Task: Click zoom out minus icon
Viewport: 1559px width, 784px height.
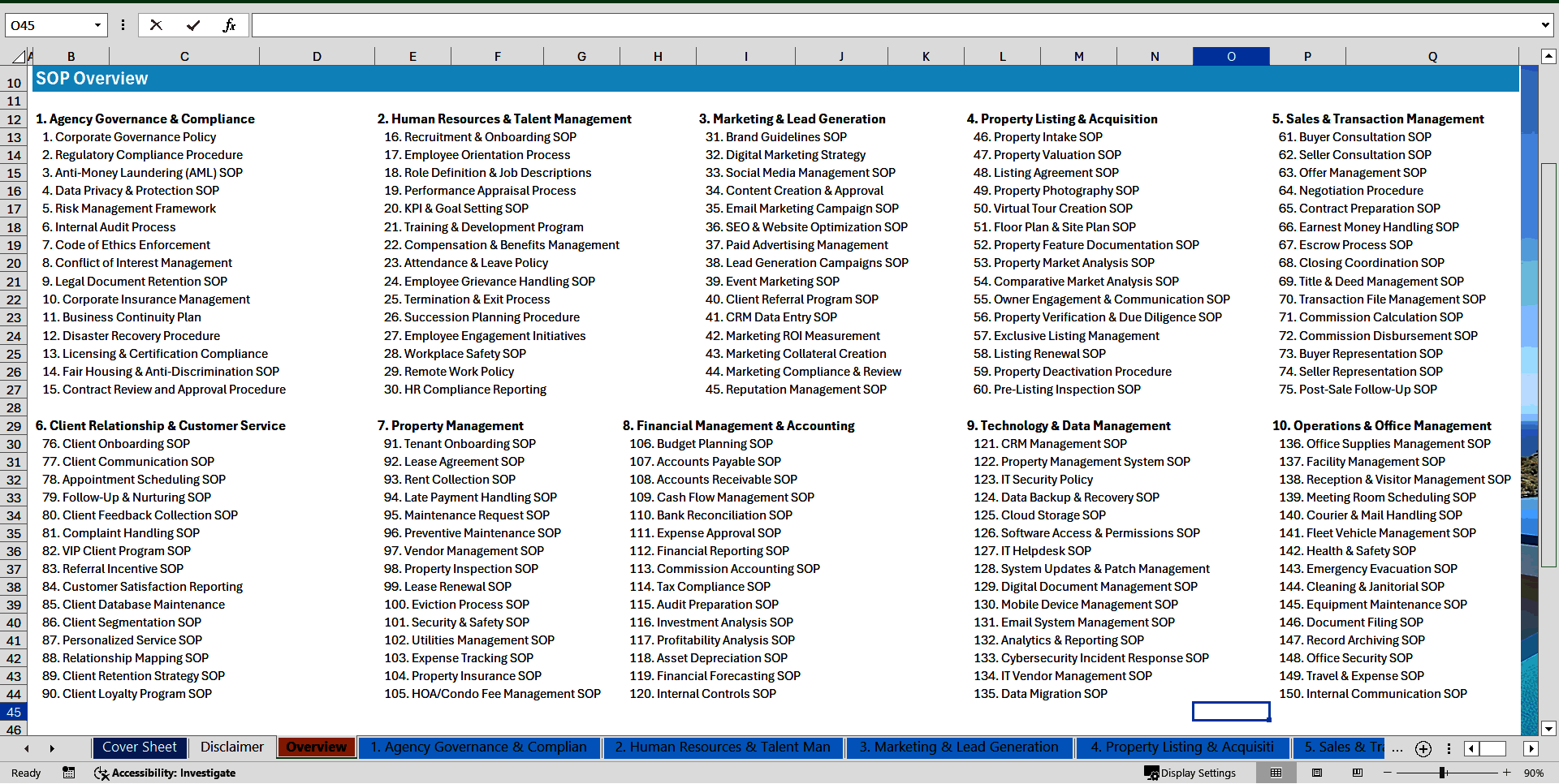Action: coord(1387,773)
